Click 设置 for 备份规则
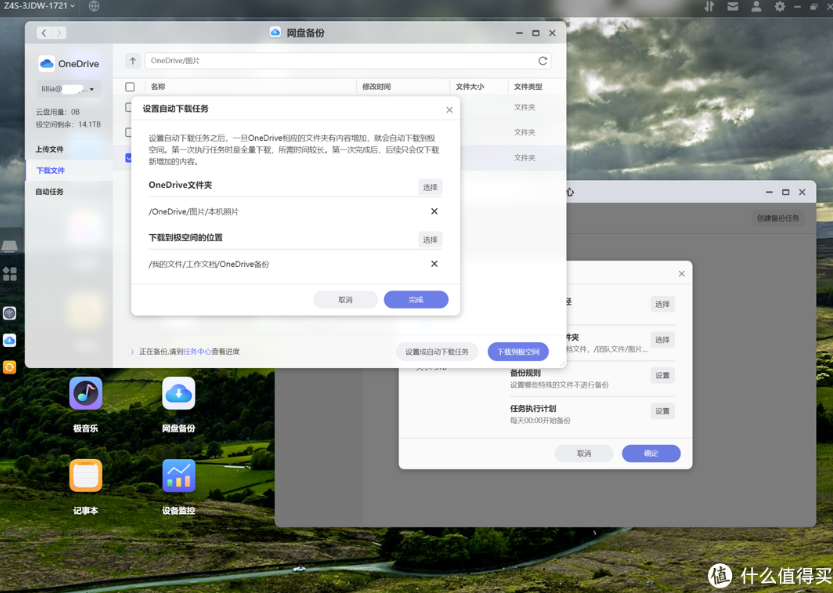 coord(662,375)
